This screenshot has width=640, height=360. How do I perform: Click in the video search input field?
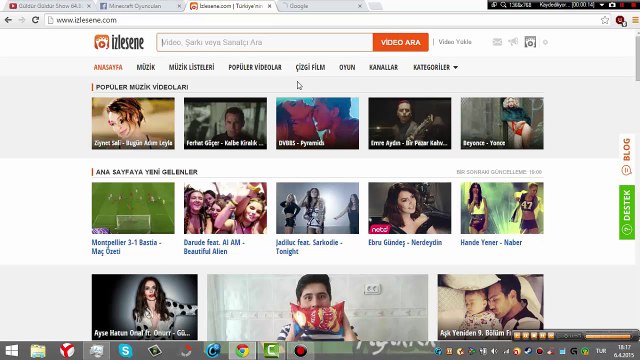[x=264, y=42]
